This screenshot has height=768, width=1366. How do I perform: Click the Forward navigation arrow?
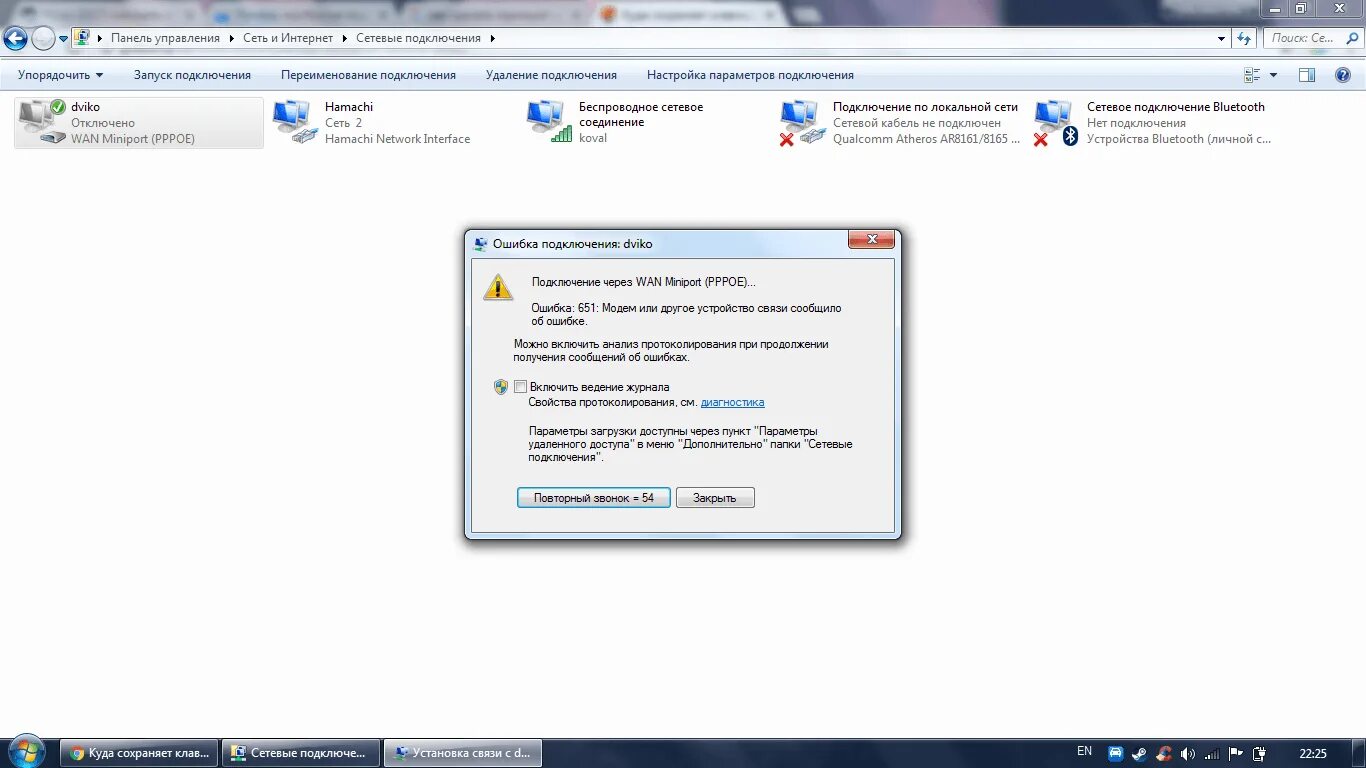point(43,38)
